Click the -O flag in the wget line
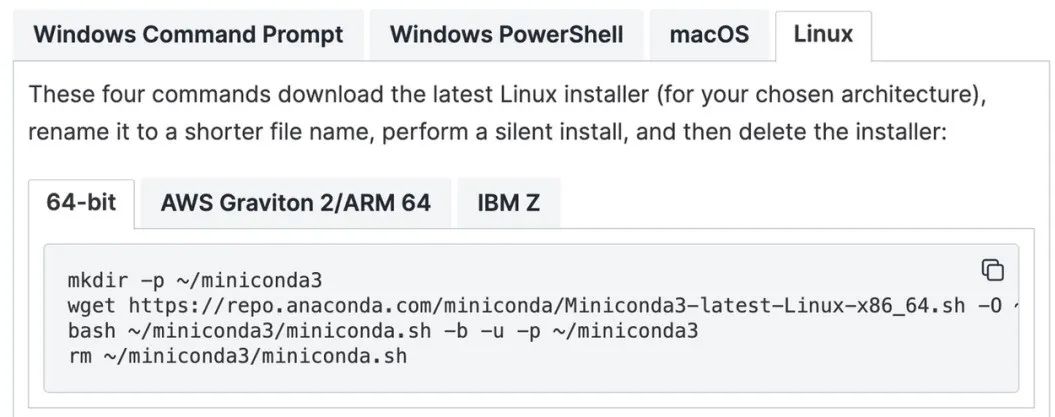1055x417 pixels. 989,306
